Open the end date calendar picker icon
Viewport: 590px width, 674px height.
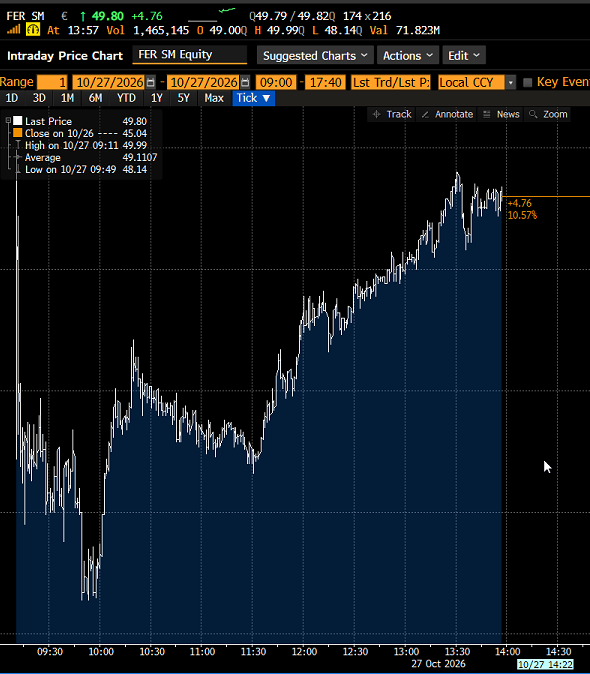pyautogui.click(x=245, y=82)
